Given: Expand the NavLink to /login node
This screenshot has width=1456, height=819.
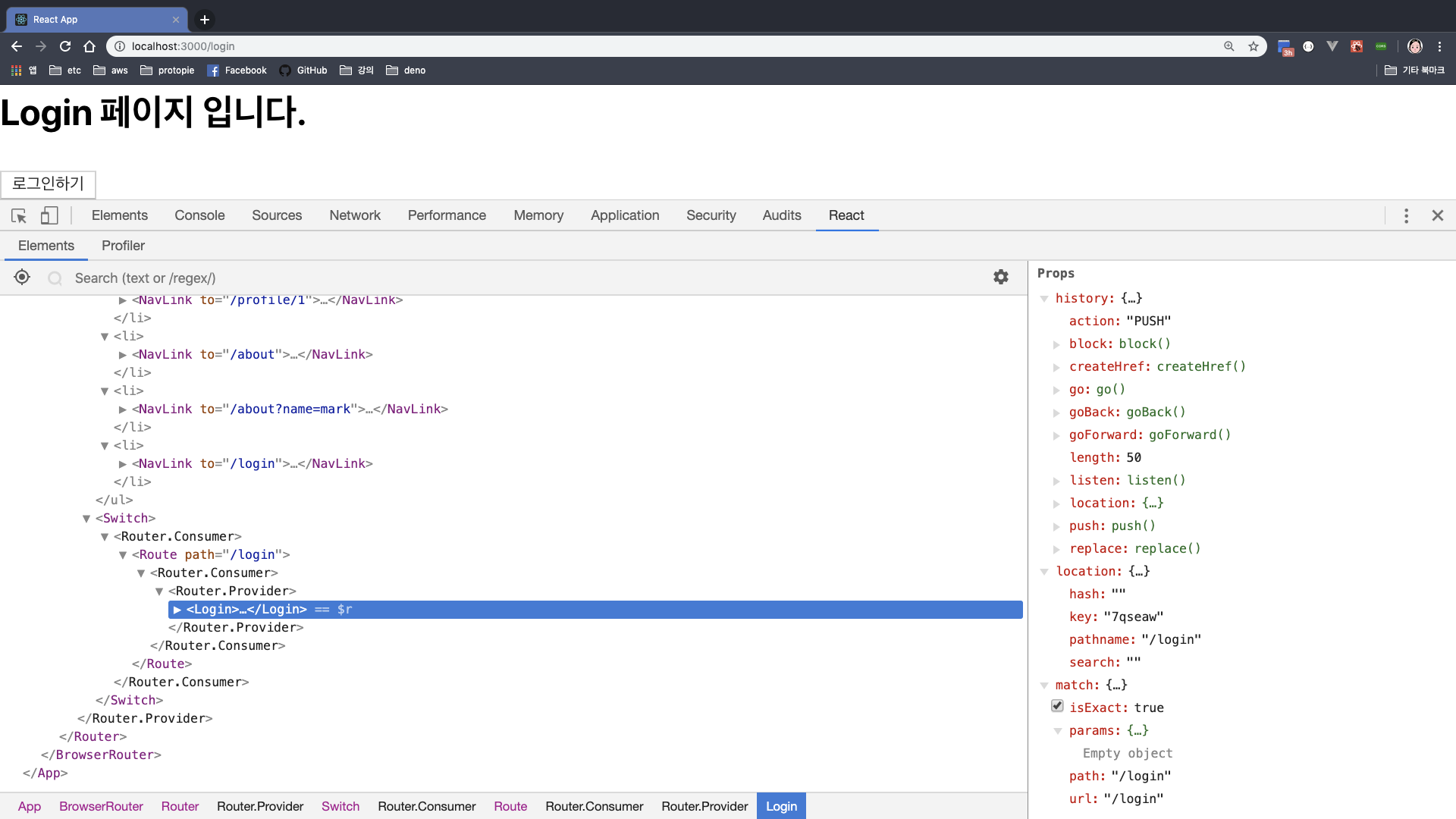Looking at the screenshot, I should coord(123,464).
